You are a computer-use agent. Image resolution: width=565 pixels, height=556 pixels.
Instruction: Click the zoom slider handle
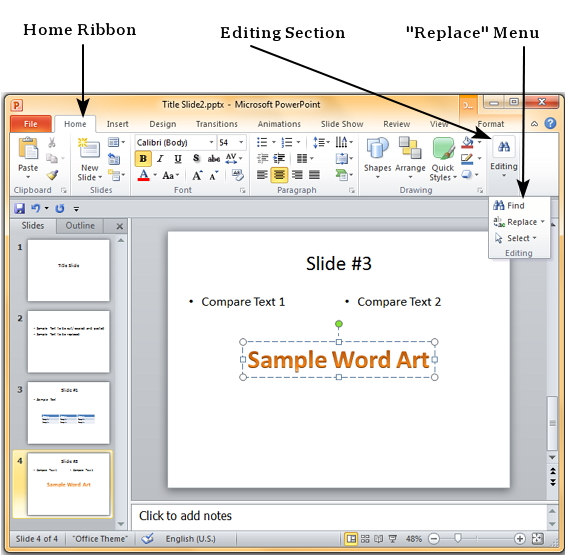coord(458,538)
